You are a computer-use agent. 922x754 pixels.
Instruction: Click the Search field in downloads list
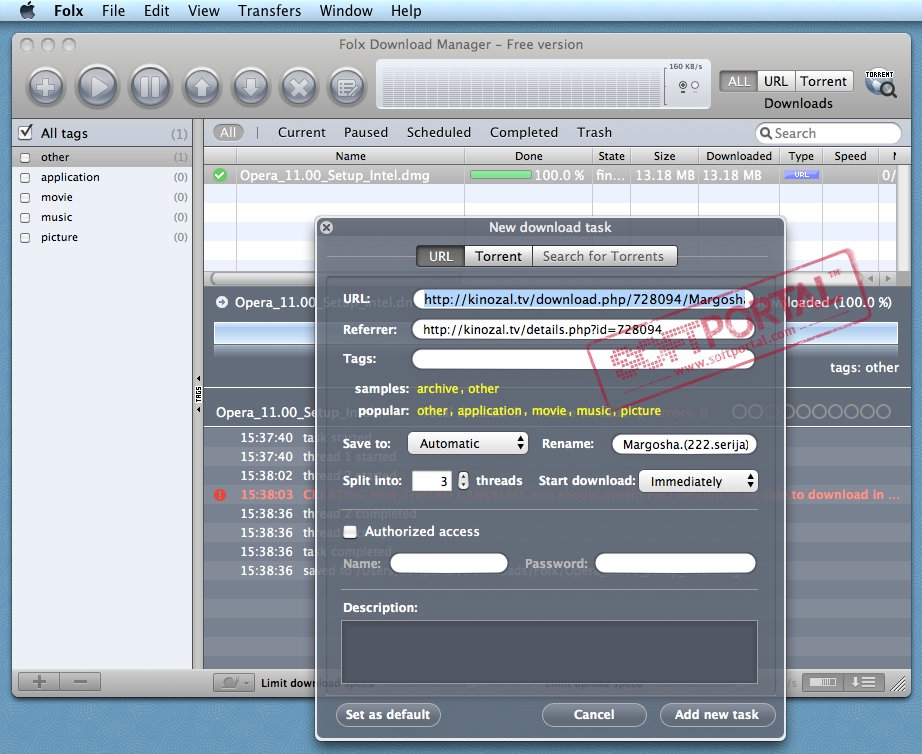pos(828,133)
